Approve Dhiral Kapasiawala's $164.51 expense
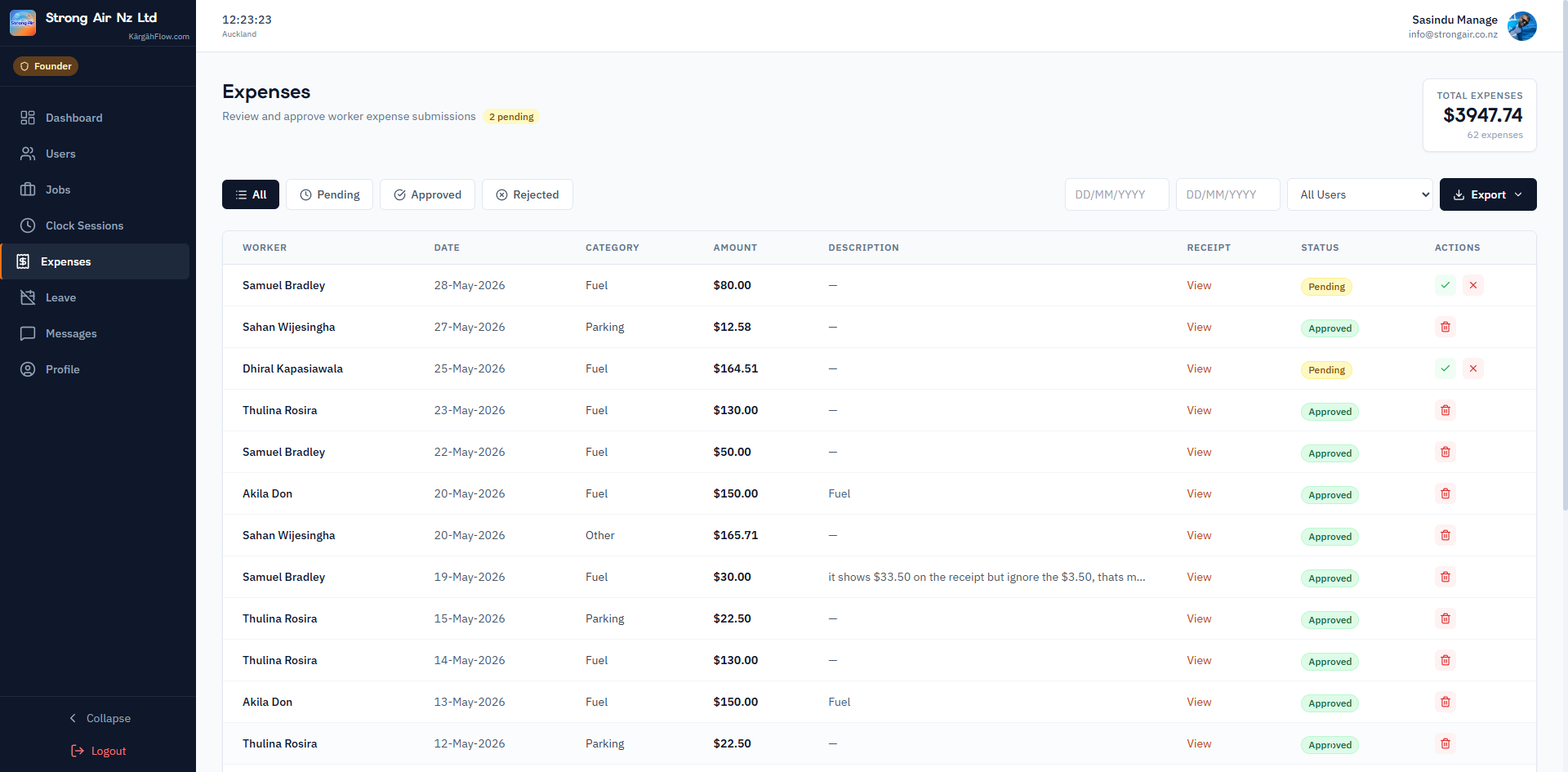This screenshot has height=772, width=1568. [1445, 368]
